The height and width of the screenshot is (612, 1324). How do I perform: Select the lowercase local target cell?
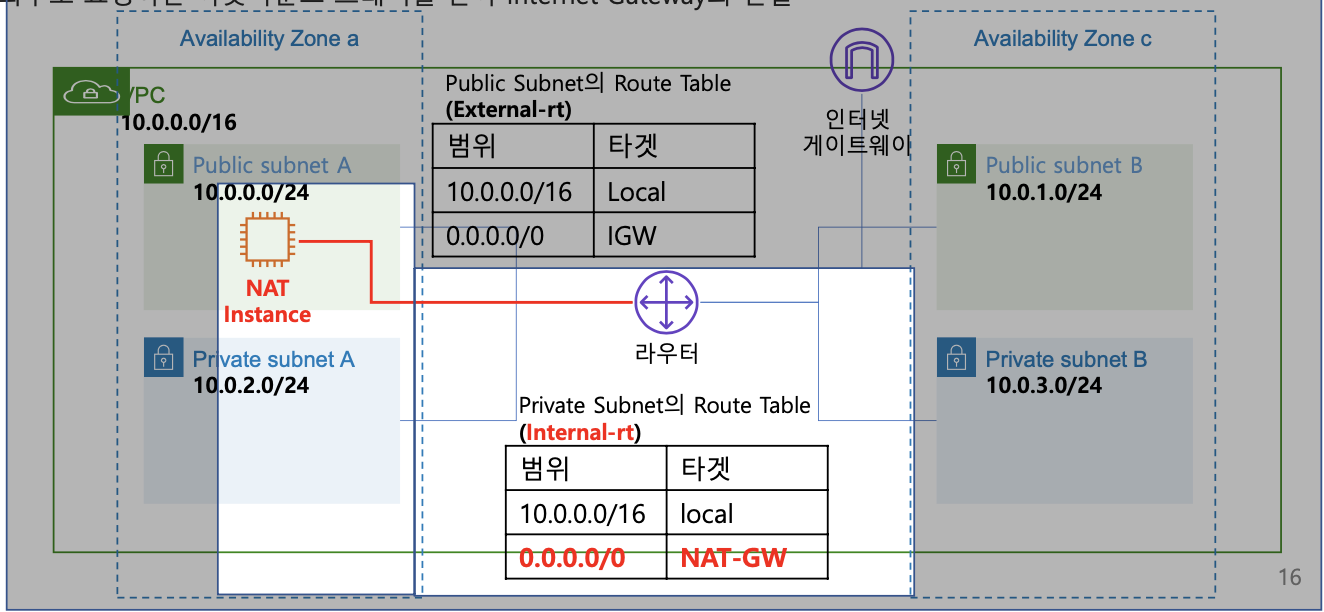click(747, 513)
